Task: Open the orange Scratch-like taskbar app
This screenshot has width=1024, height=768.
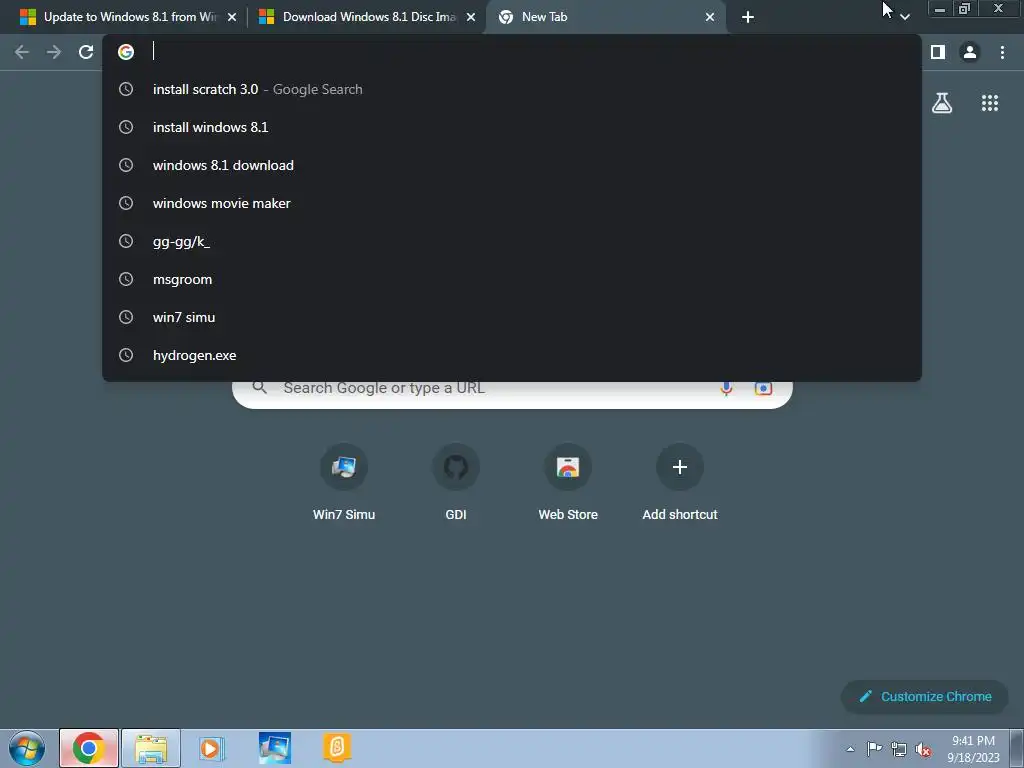Action: tap(337, 748)
